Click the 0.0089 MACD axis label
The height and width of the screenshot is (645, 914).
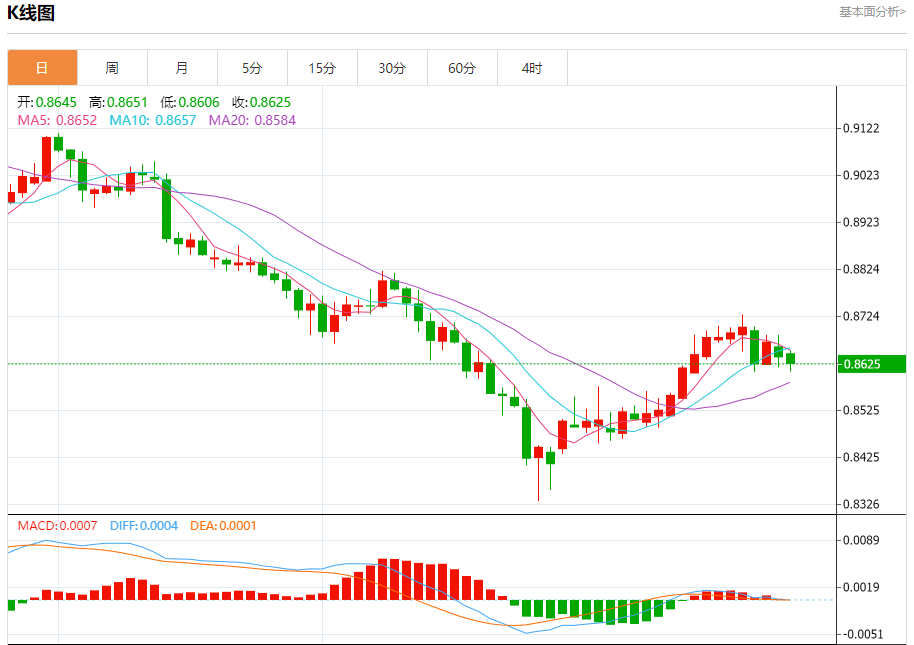coord(861,540)
